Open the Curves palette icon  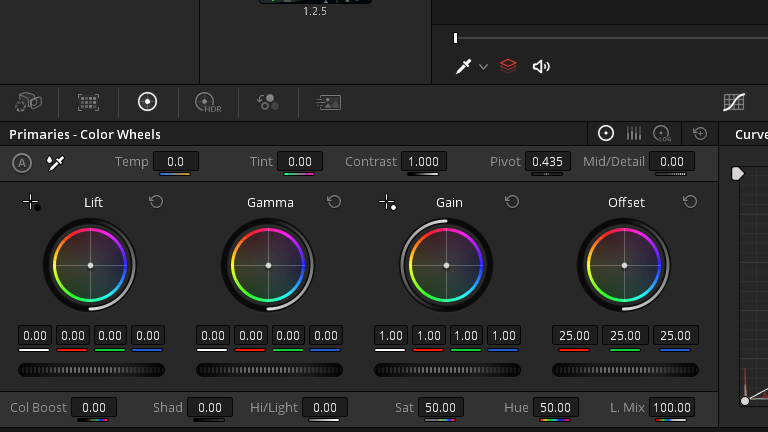pyautogui.click(x=734, y=102)
